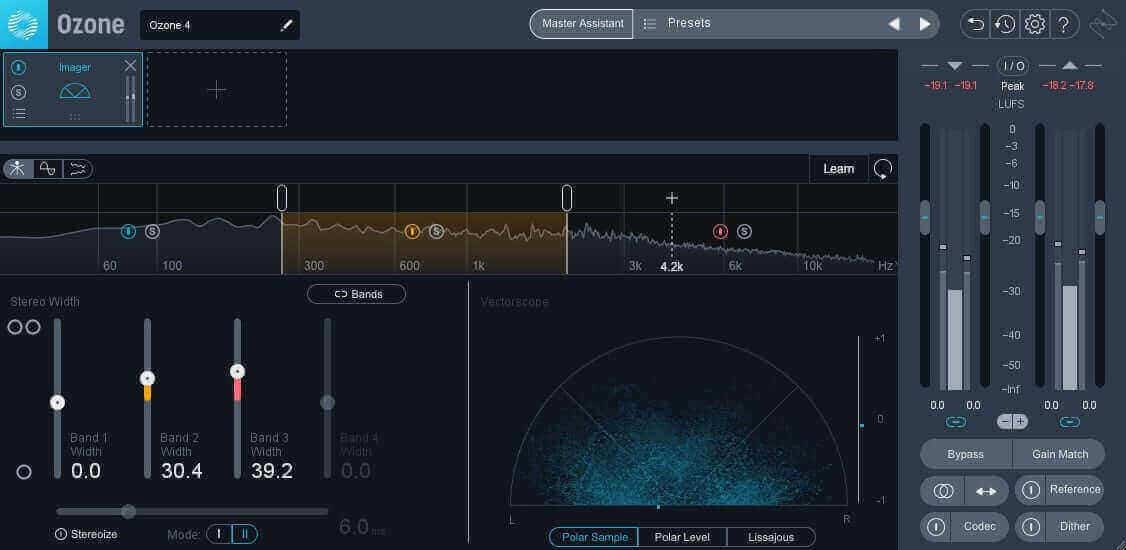Viewport: 1126px width, 550px height.
Task: Swap channels with double arrow icon
Action: (986, 491)
